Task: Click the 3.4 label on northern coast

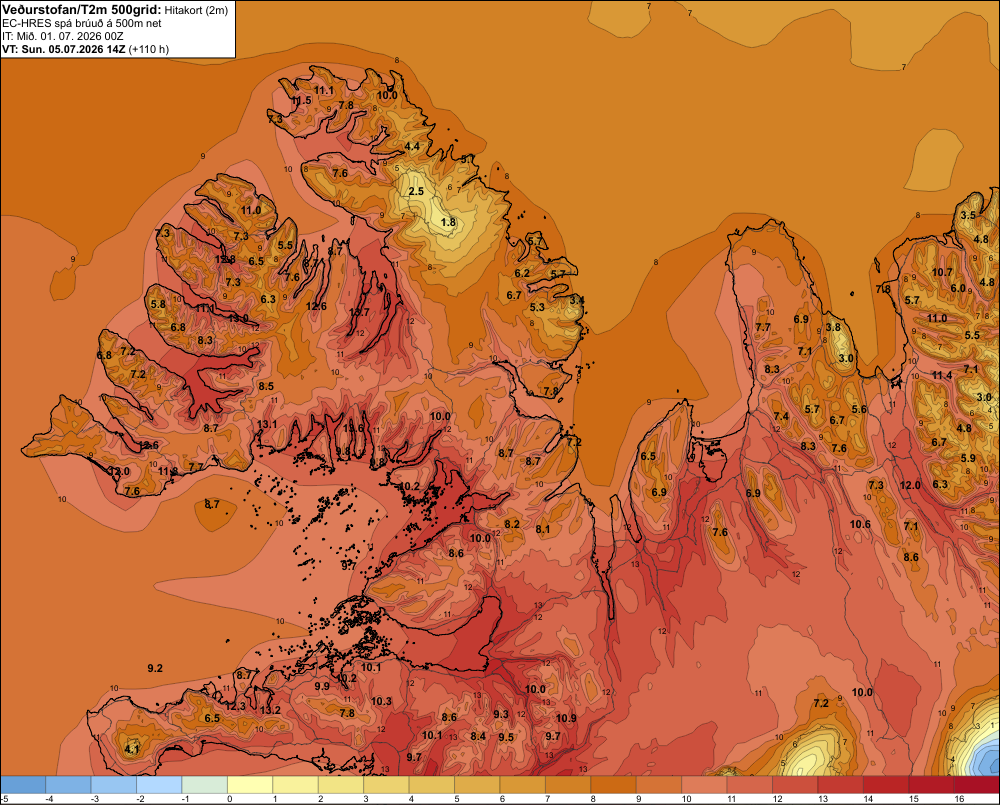Action: (577, 300)
